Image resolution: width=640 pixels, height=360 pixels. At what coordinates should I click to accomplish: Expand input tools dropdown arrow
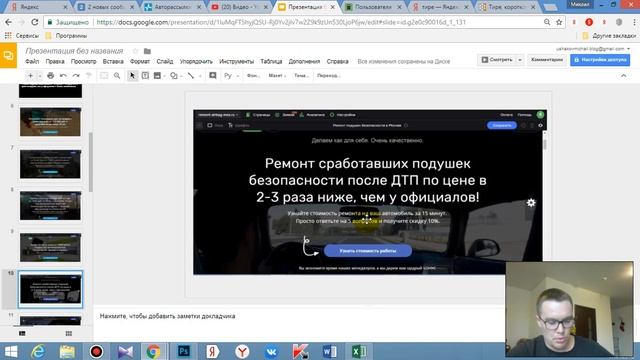pyautogui.click(x=238, y=76)
